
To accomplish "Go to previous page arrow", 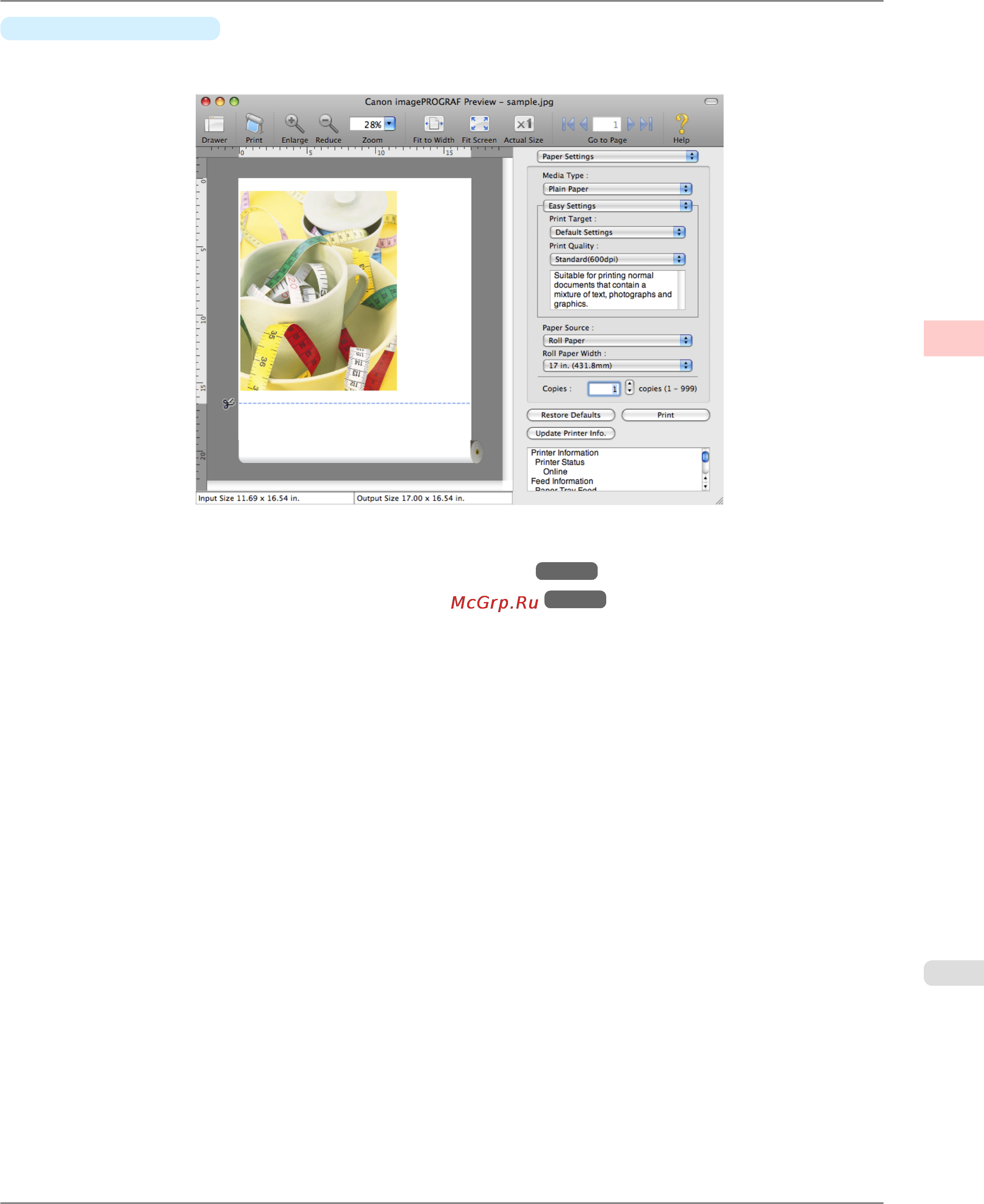I will coord(583,124).
